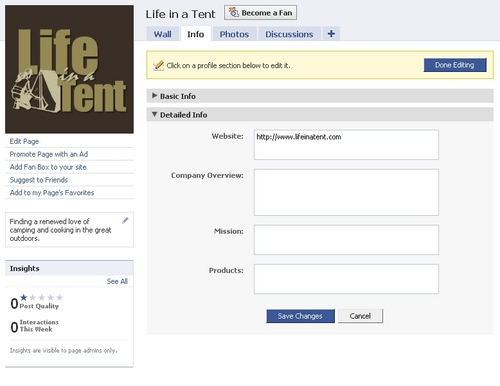This screenshot has width=500, height=386.
Task: Click the pencil notepad icon in the yellow edit banner
Action: pos(158,65)
